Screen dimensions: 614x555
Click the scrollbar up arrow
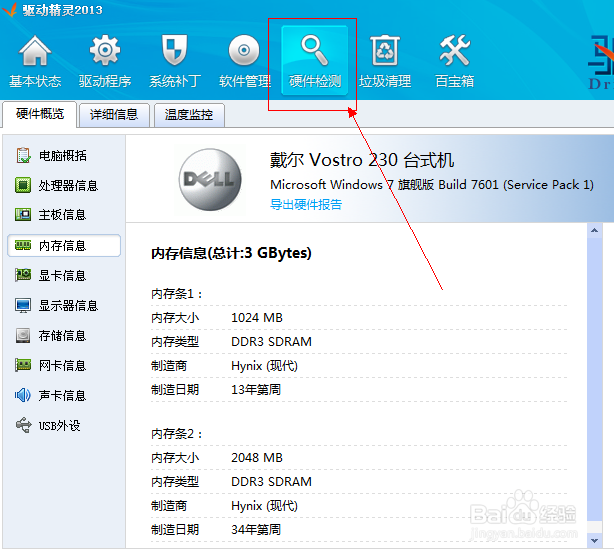click(x=594, y=230)
